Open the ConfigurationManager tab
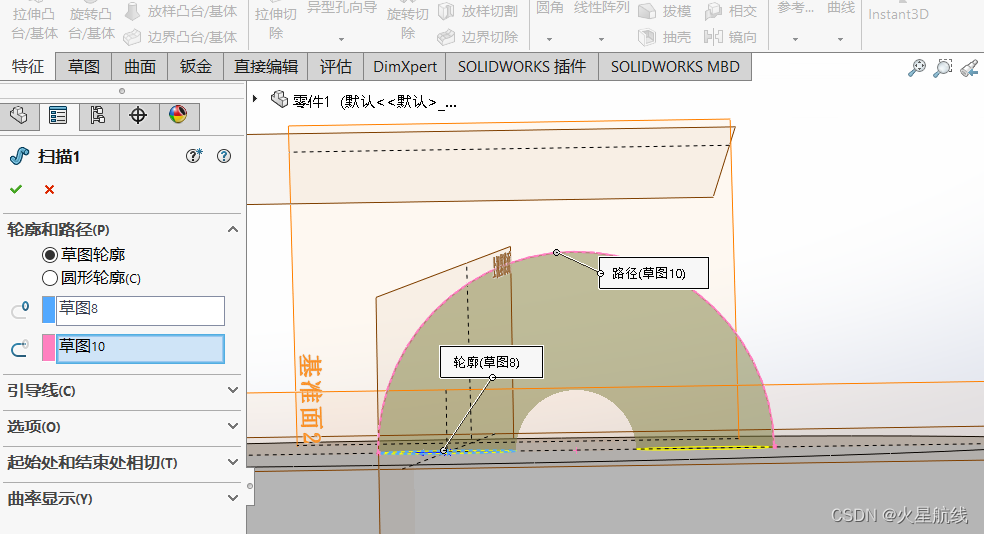This screenshot has width=984, height=534. [x=98, y=115]
